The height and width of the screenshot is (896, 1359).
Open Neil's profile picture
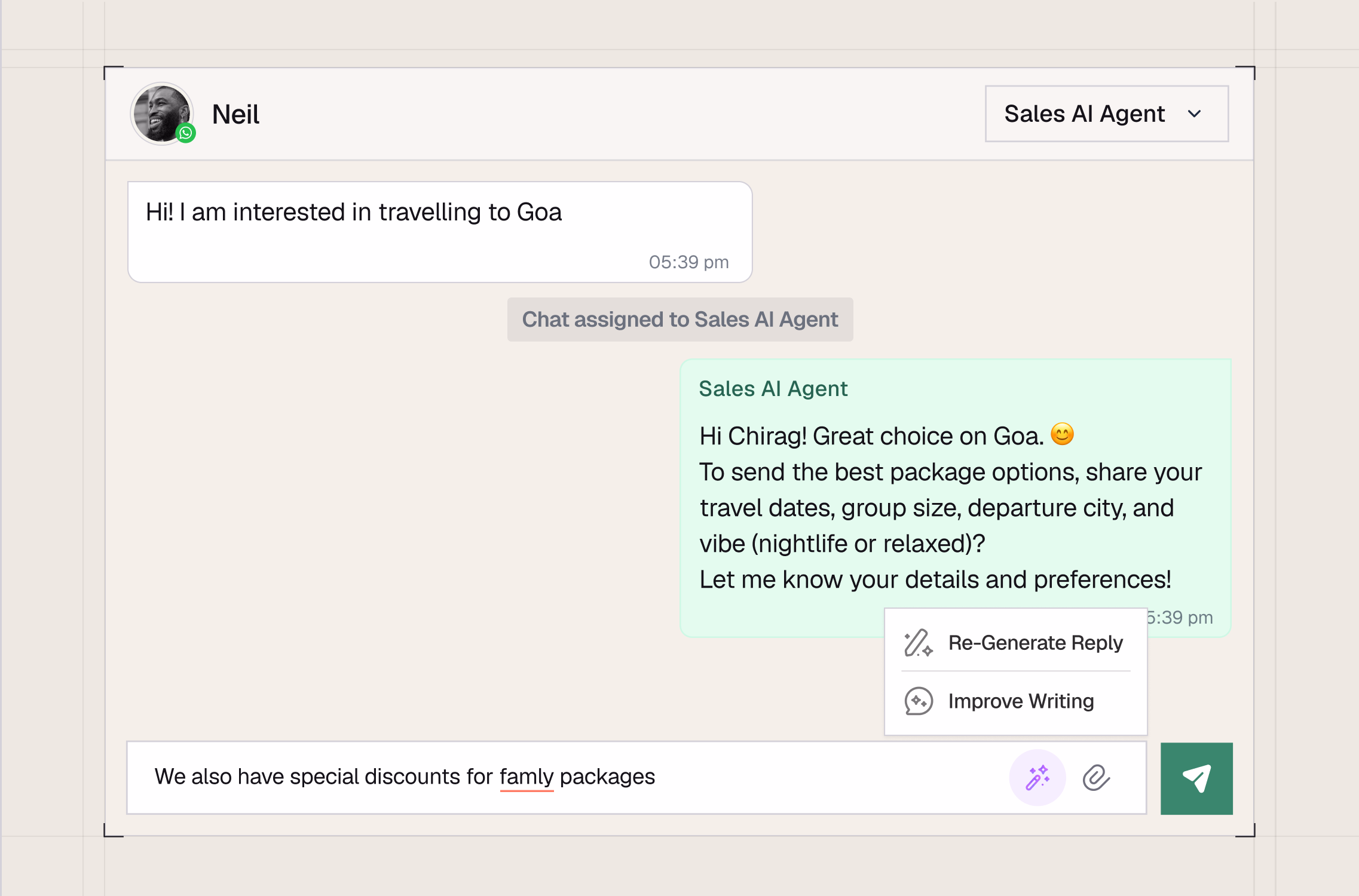tap(160, 113)
